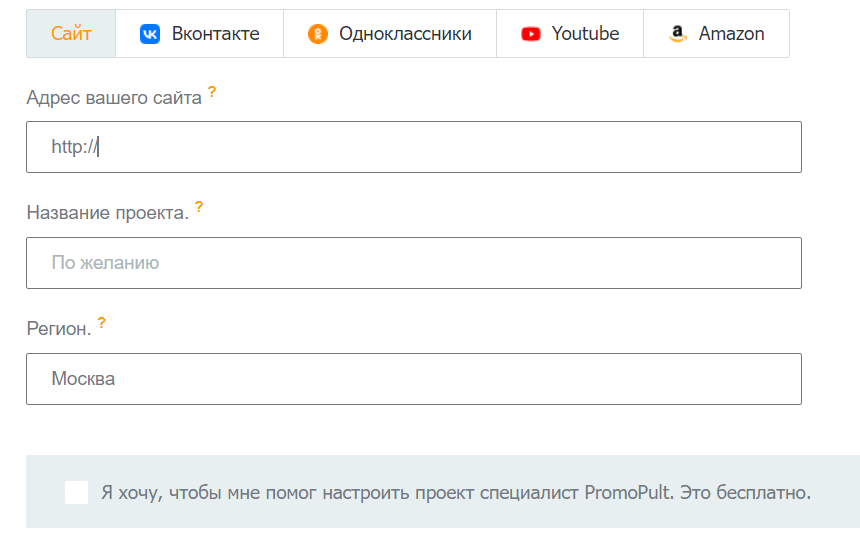Click the VK logo icon
Viewport: 860px width, 553px height.
point(150,34)
